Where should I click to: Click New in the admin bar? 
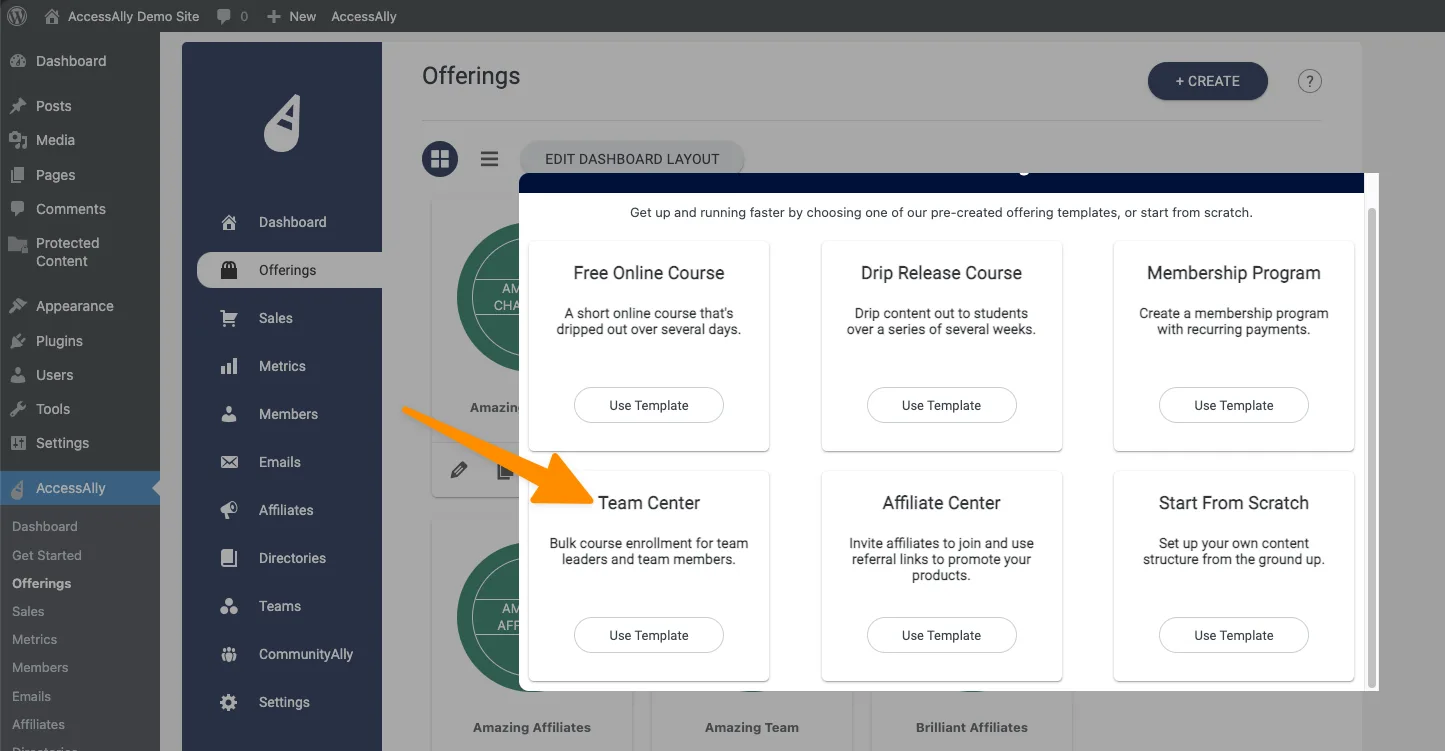click(290, 15)
